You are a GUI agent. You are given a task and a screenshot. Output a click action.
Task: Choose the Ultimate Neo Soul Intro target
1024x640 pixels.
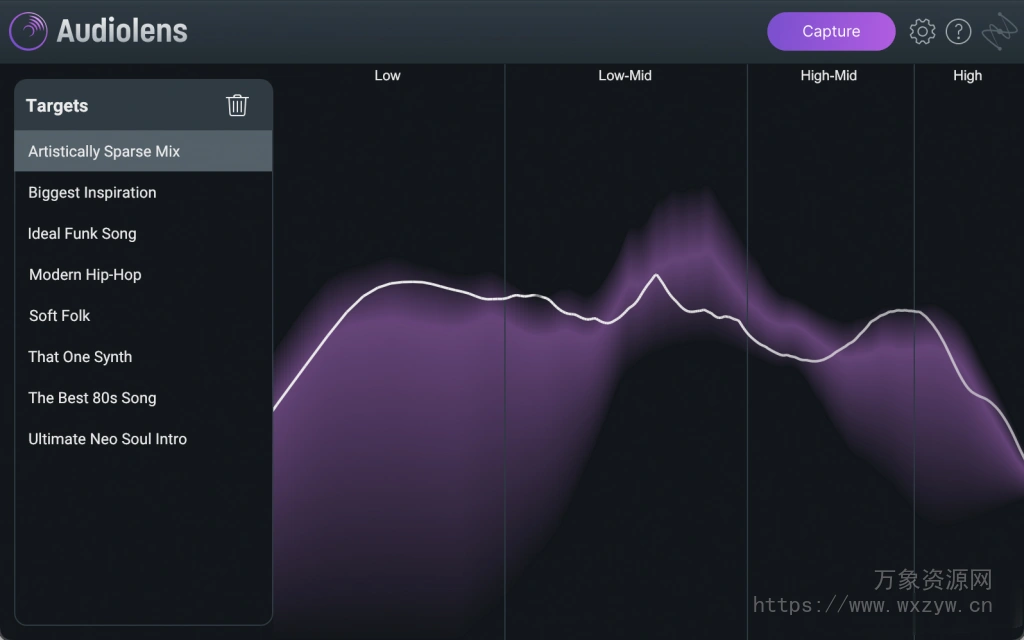pos(107,438)
